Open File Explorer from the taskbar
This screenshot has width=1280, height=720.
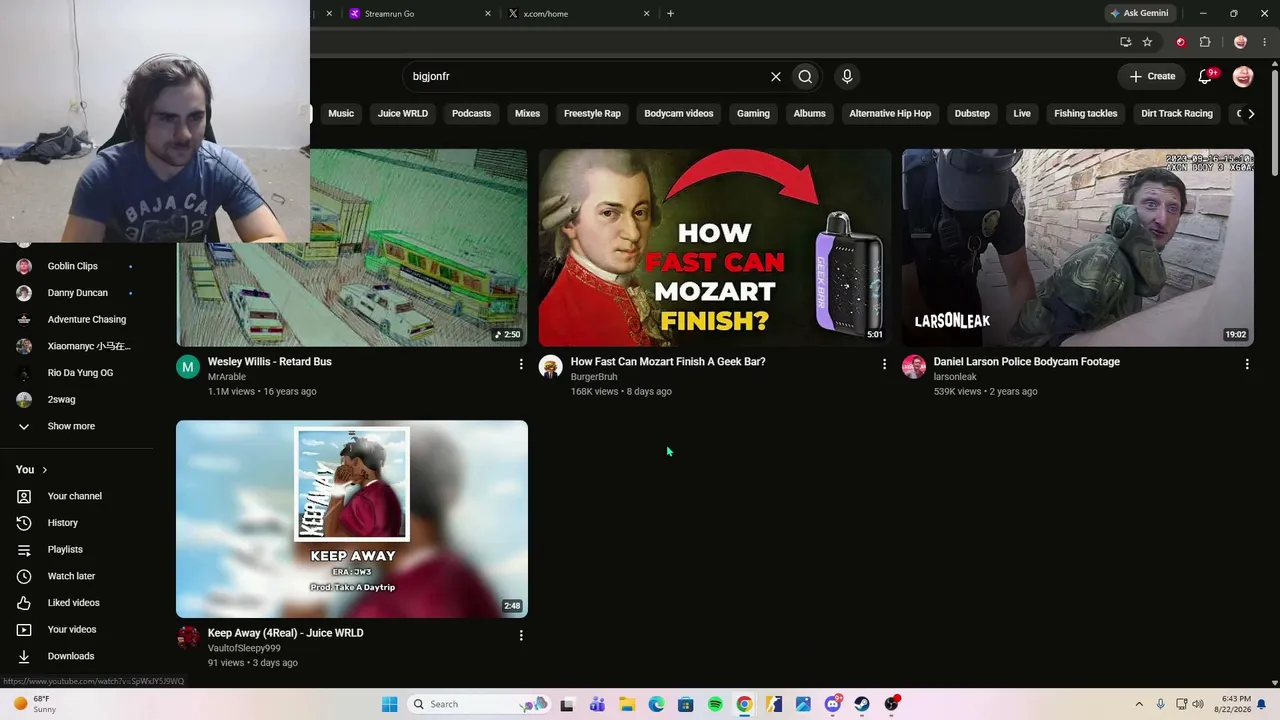(x=626, y=704)
